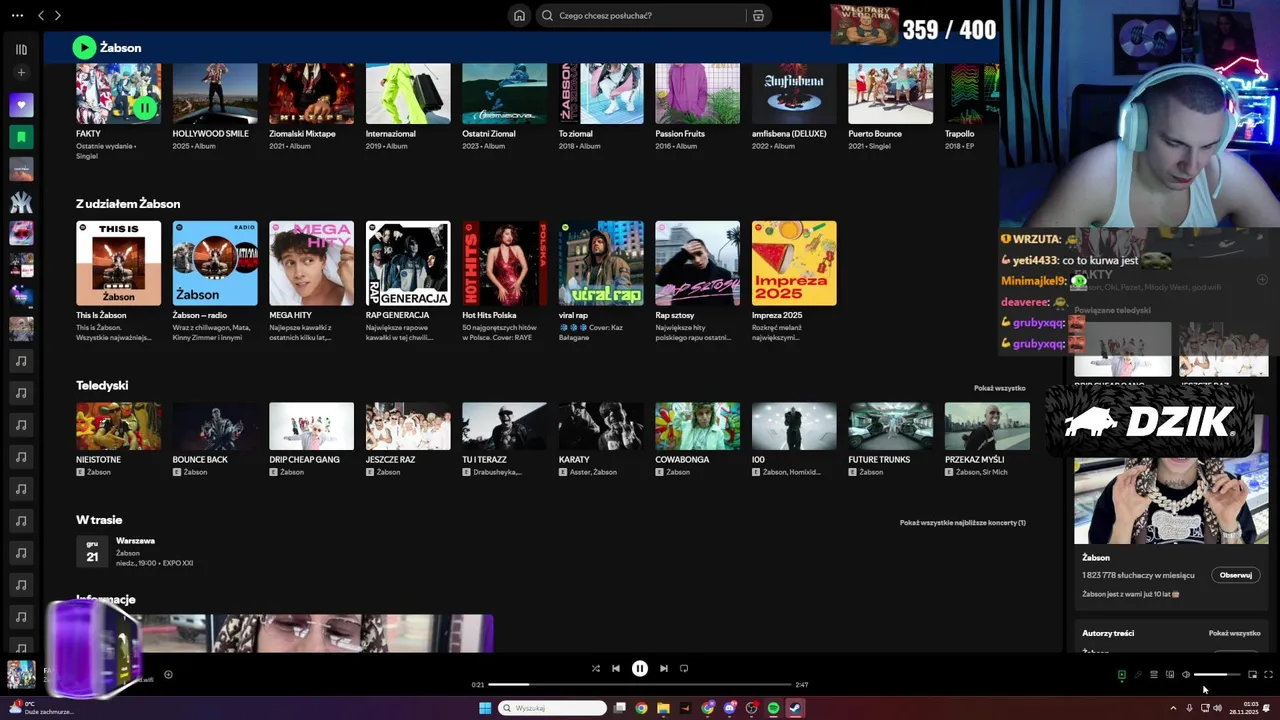Play the COWABONGA music video
The width and height of the screenshot is (1280, 720).
697,426
